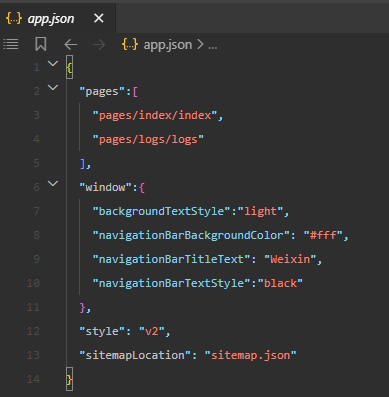Click line number 3 in gutter

click(x=37, y=115)
